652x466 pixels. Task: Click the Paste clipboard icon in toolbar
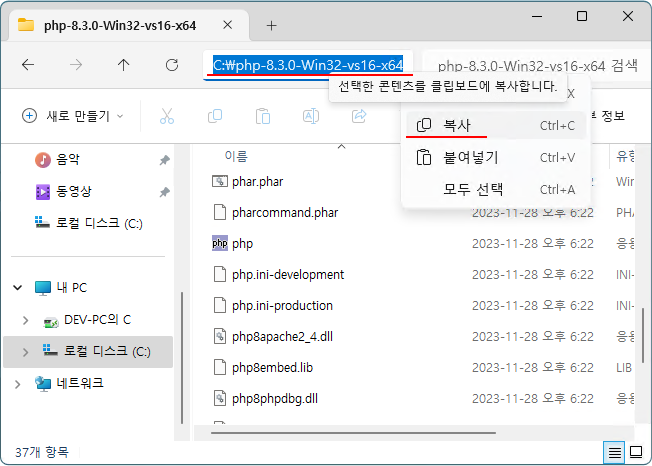click(x=263, y=116)
